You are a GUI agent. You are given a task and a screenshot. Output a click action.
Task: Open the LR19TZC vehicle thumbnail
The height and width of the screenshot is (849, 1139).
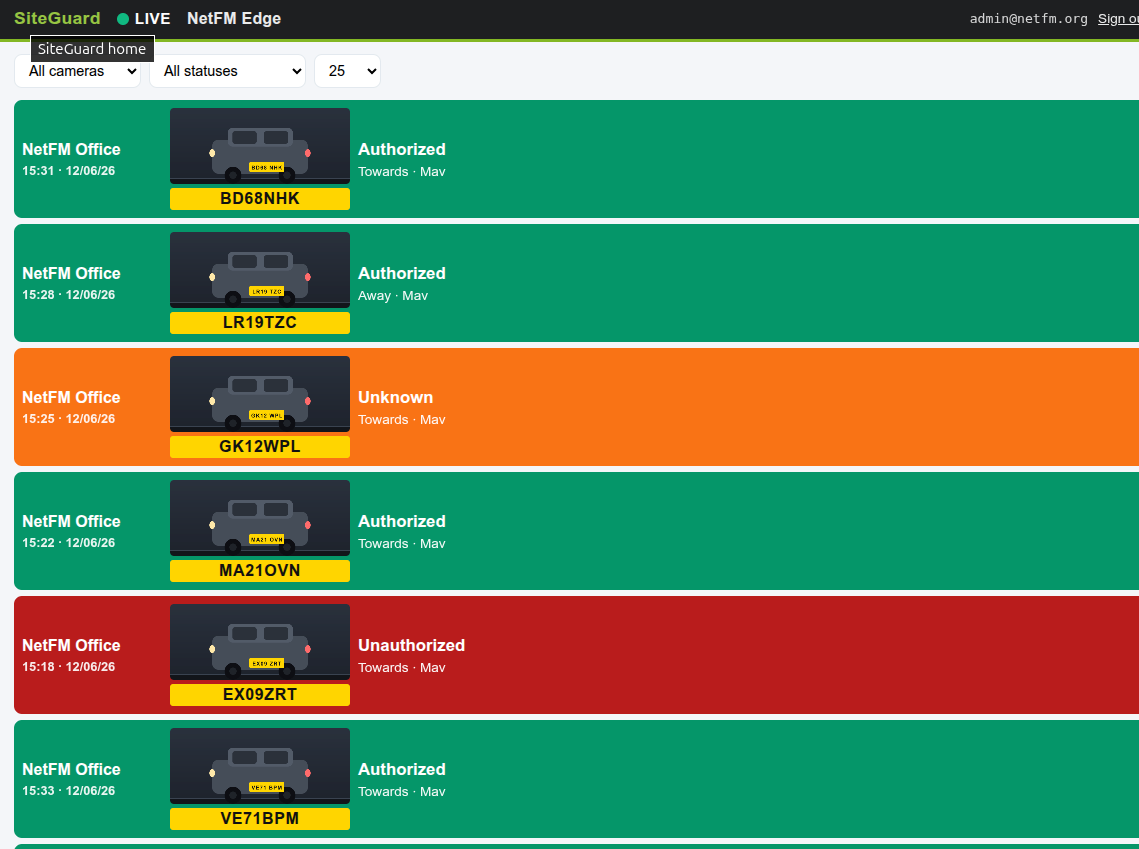(260, 270)
